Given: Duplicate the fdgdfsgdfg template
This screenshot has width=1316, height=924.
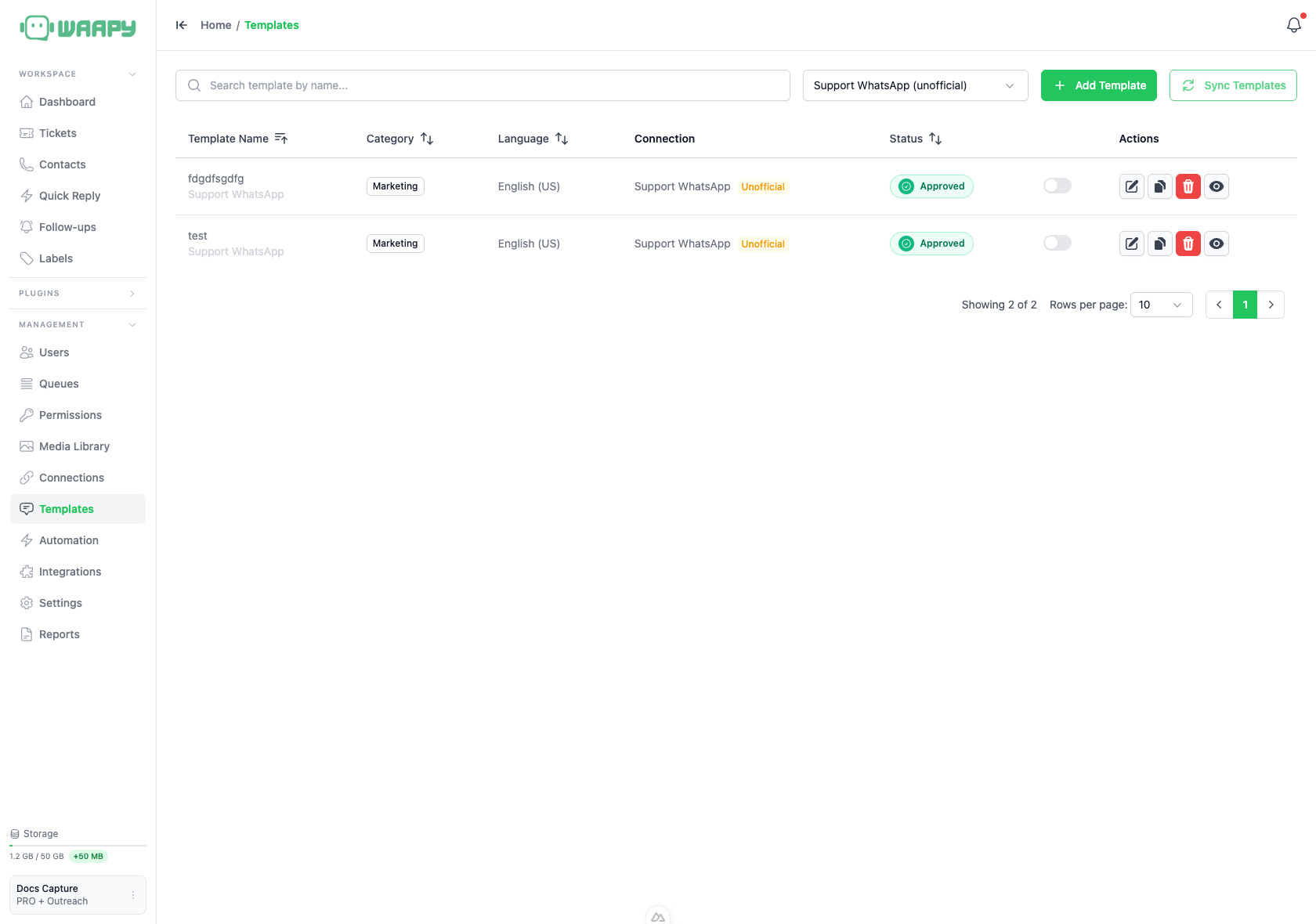Looking at the screenshot, I should pyautogui.click(x=1160, y=186).
